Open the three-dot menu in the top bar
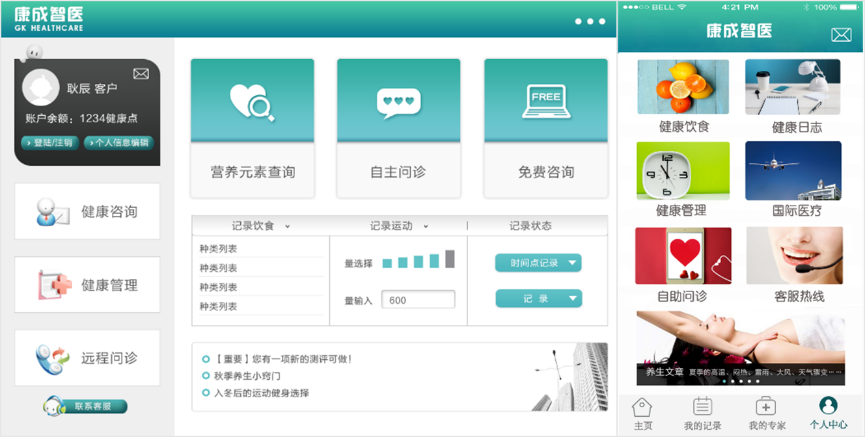Screen dimensions: 865x437 [x=590, y=21]
